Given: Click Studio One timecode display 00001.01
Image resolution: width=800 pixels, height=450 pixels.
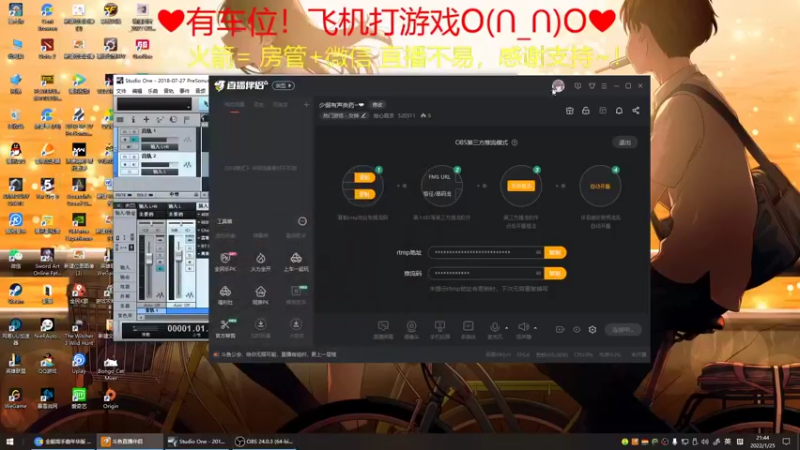Looking at the screenshot, I should [x=187, y=329].
